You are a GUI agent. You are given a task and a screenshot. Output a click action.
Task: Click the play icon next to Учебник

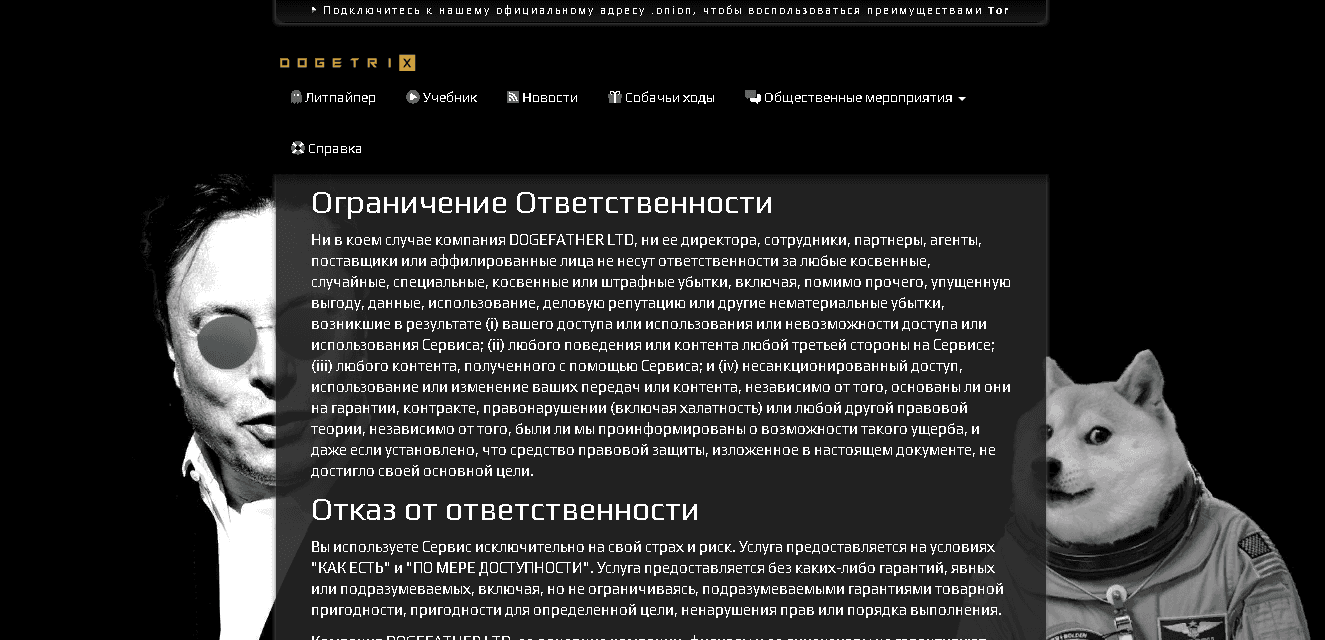(x=412, y=98)
